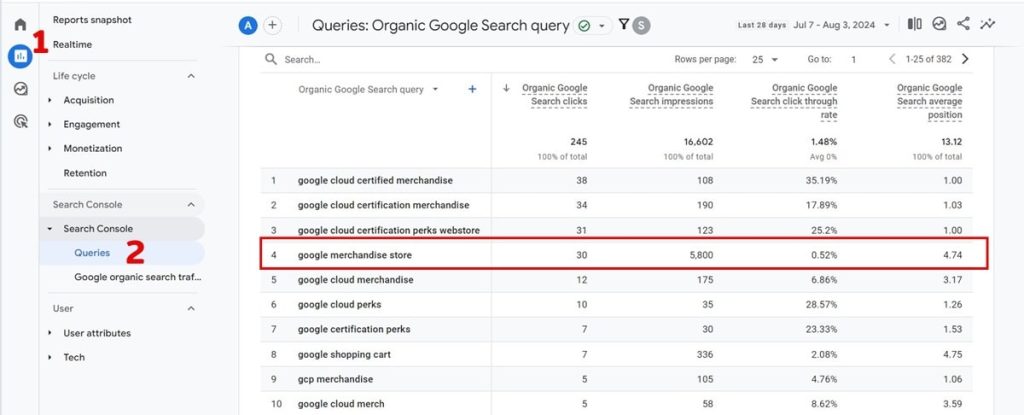
Task: Collapse the Search Console collection header
Action: tap(191, 205)
